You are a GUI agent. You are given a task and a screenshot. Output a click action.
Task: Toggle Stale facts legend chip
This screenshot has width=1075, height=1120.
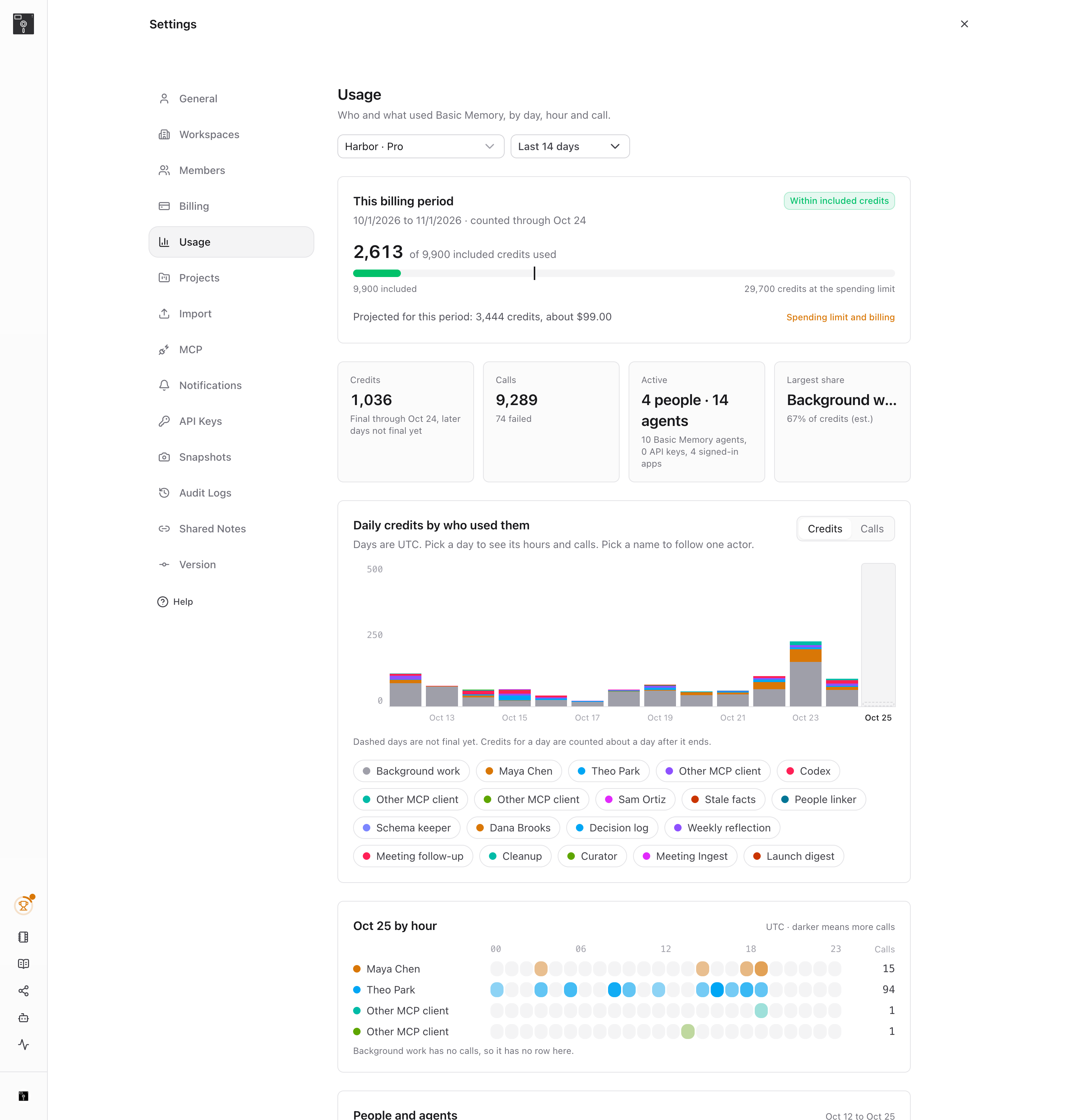pos(723,799)
